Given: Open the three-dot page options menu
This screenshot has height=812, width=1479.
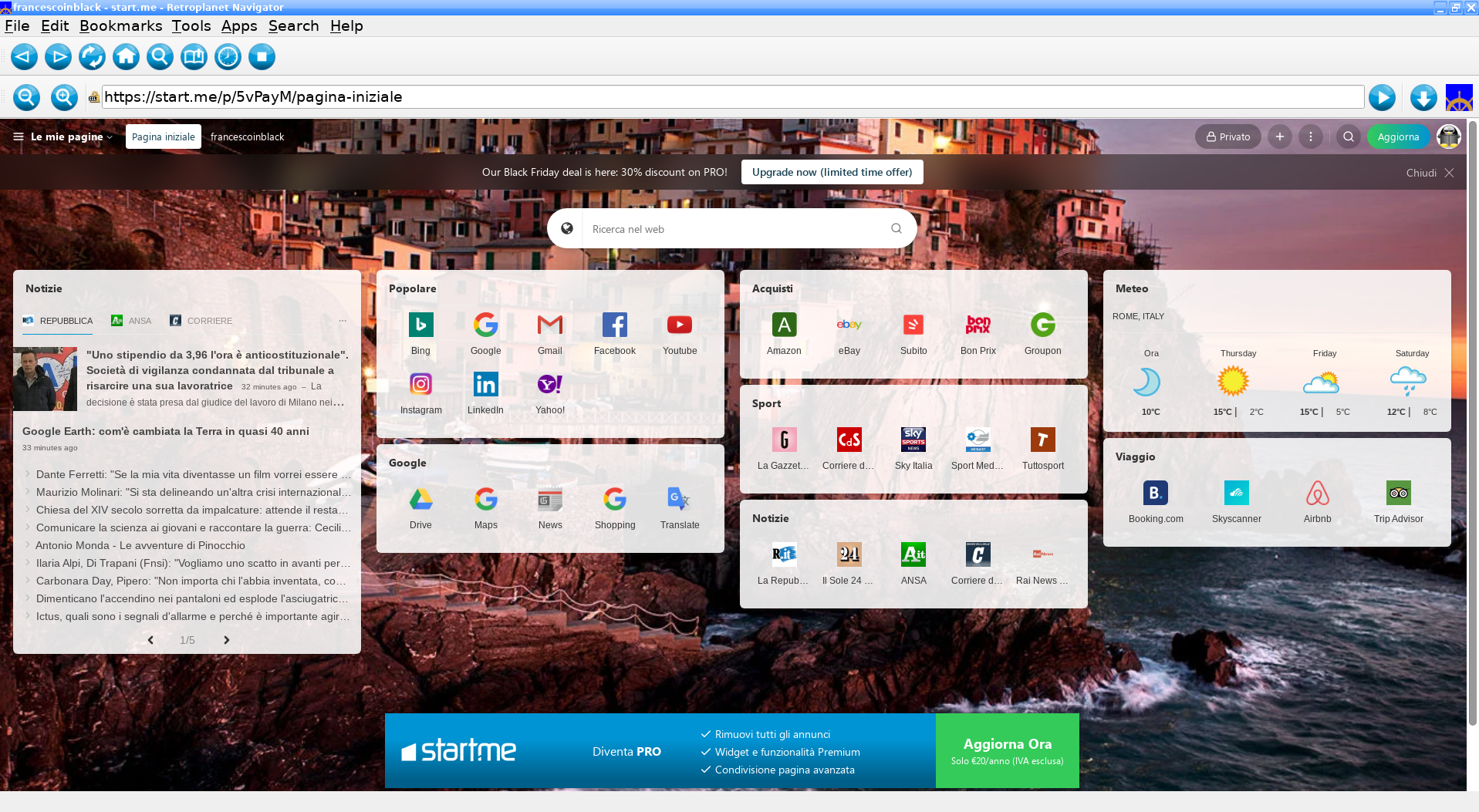Looking at the screenshot, I should 1311,136.
